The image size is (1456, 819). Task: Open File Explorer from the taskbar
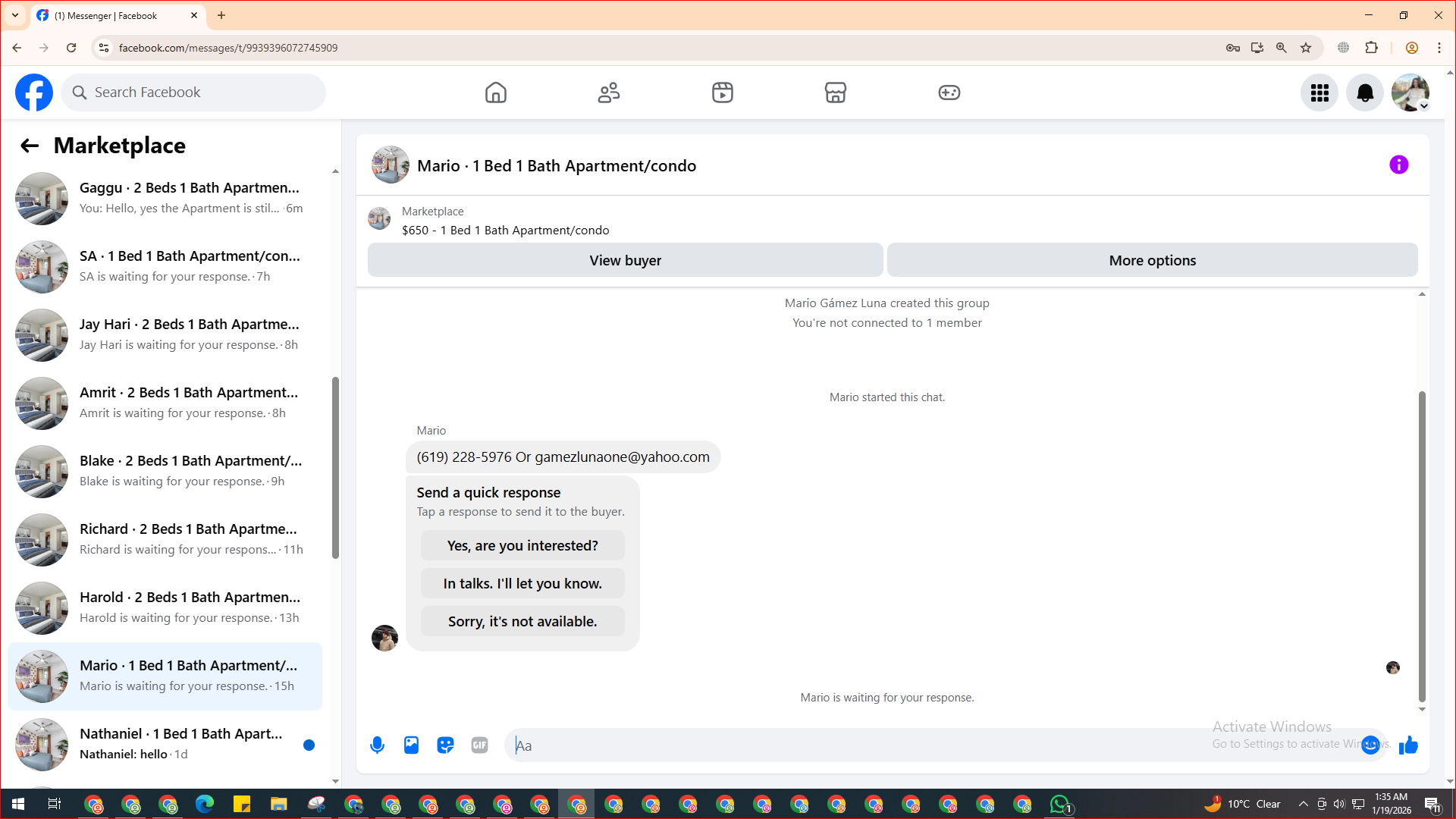pos(279,804)
